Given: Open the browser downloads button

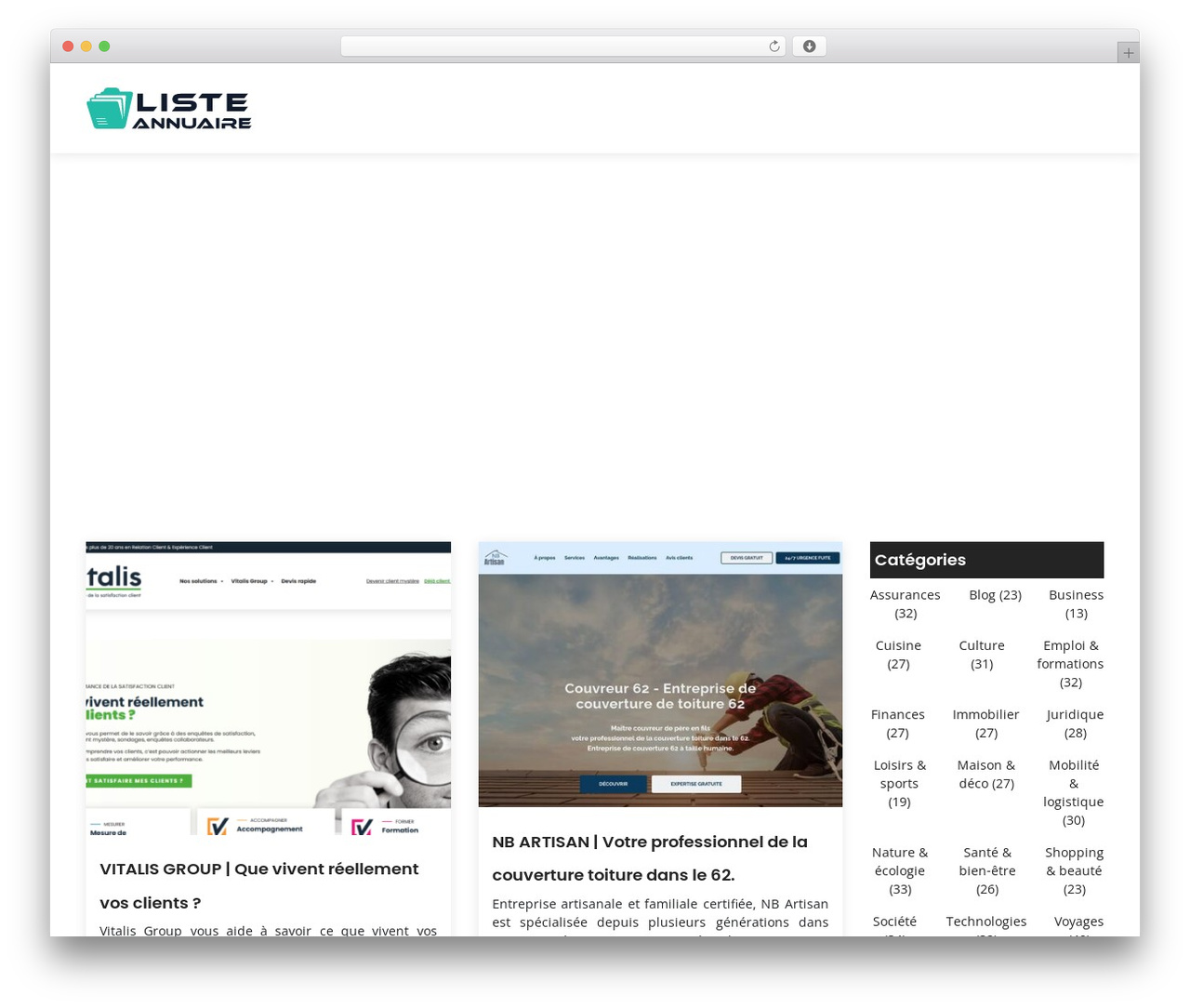Looking at the screenshot, I should (x=809, y=46).
